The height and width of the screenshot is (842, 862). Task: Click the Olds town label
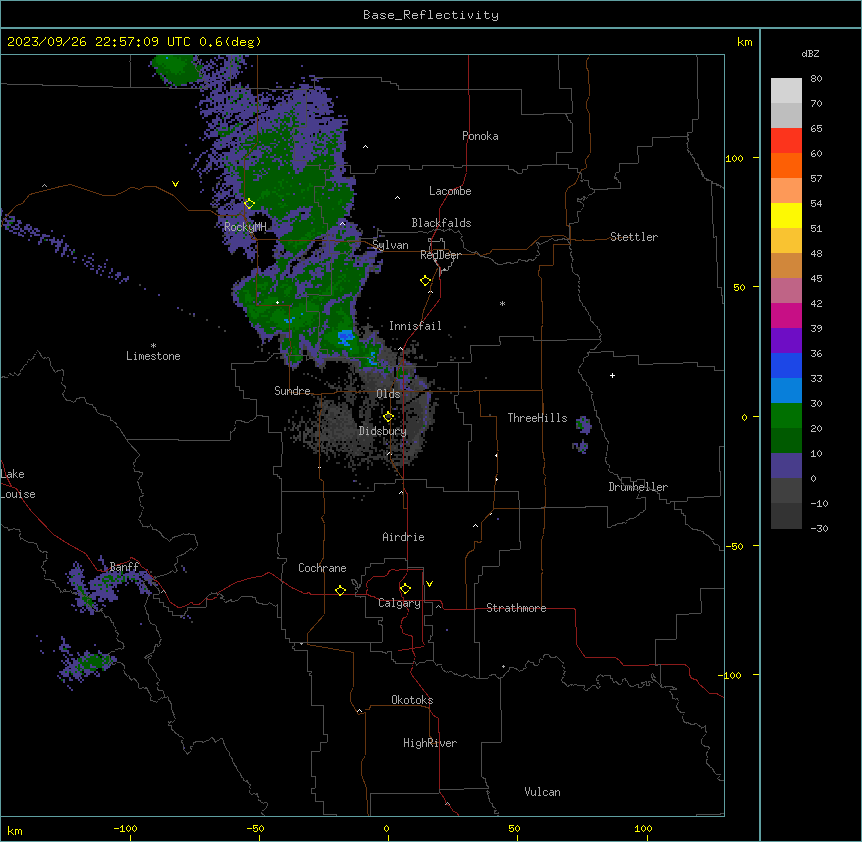click(388, 394)
